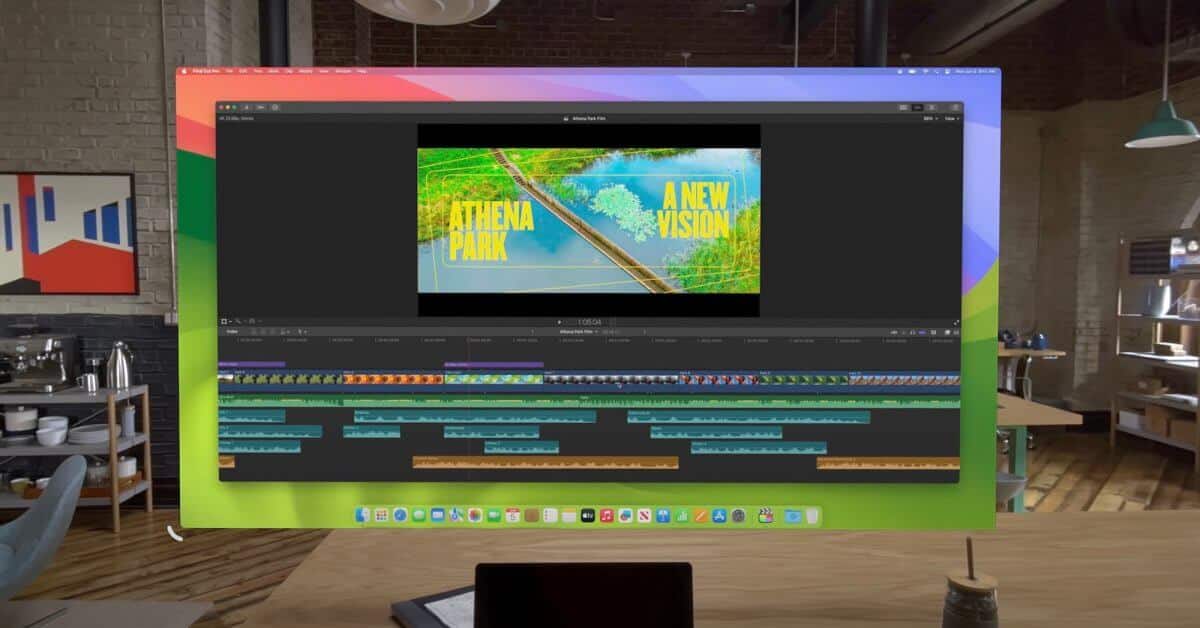Open the Effects browser in the timeline
This screenshot has width=1200, height=628.
(947, 331)
